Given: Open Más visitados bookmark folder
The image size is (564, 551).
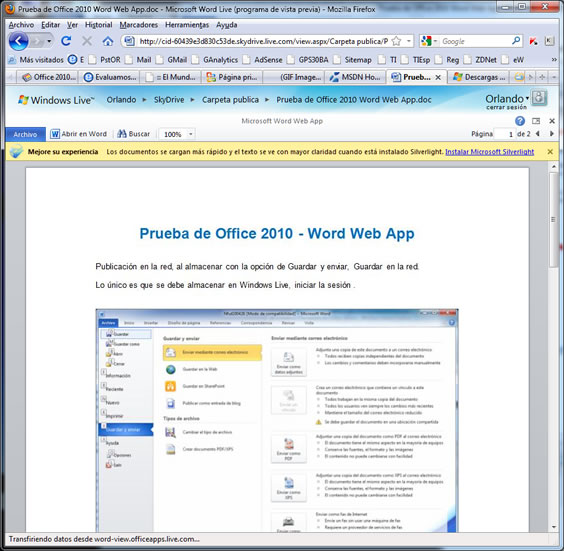Looking at the screenshot, I should pyautogui.click(x=36, y=60).
